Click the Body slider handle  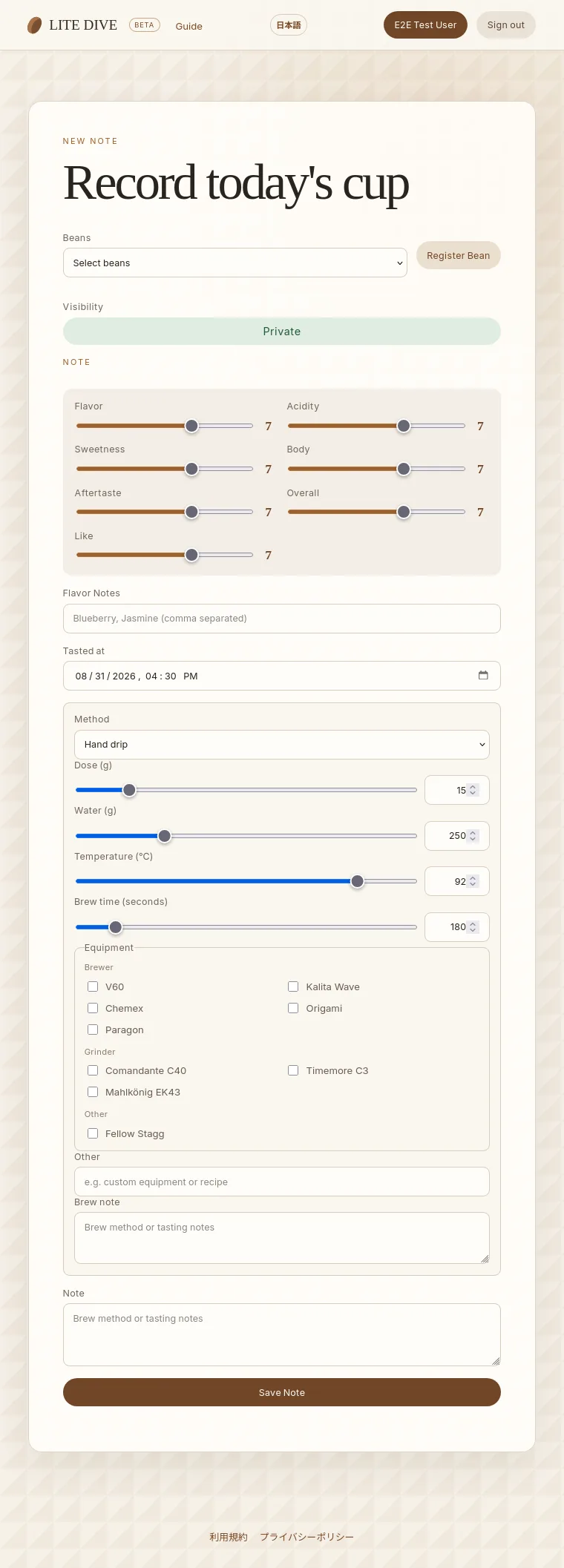pyautogui.click(x=404, y=469)
